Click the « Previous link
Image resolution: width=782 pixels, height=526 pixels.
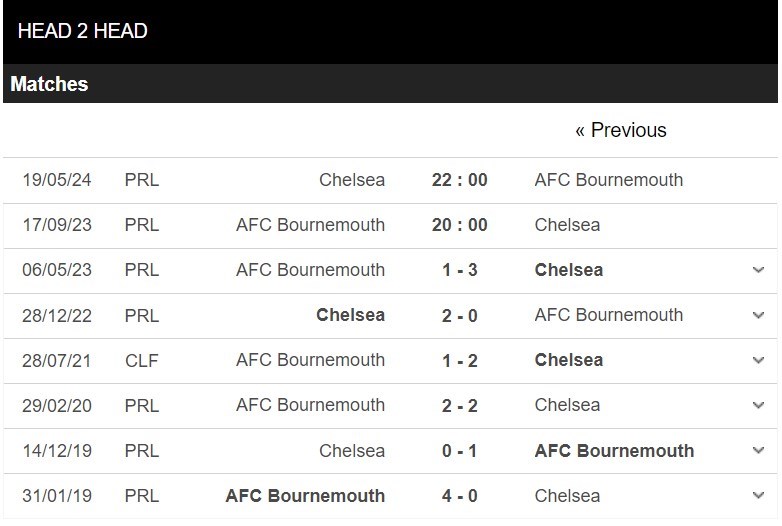(x=620, y=130)
